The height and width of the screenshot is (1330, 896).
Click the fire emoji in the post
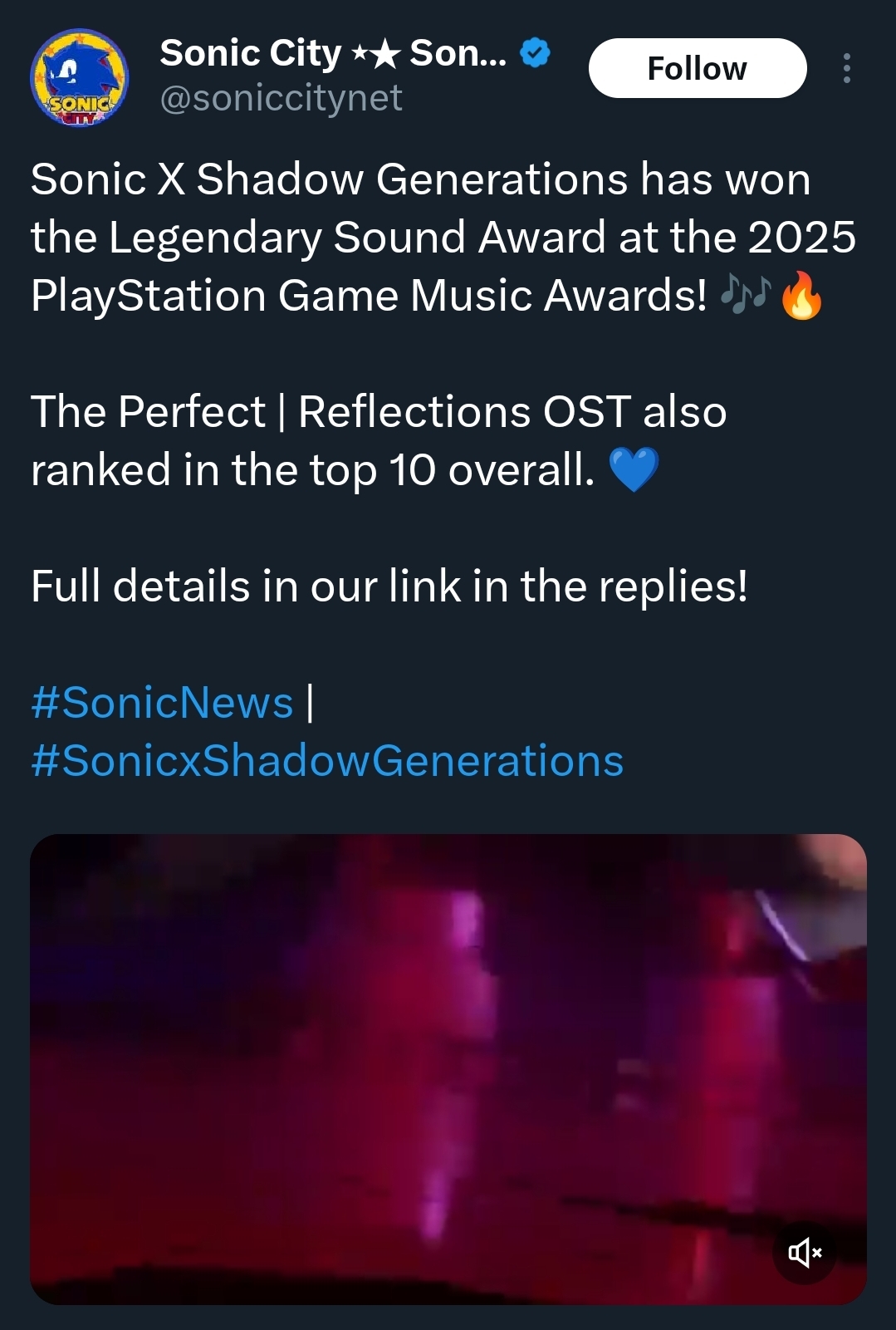(x=802, y=296)
